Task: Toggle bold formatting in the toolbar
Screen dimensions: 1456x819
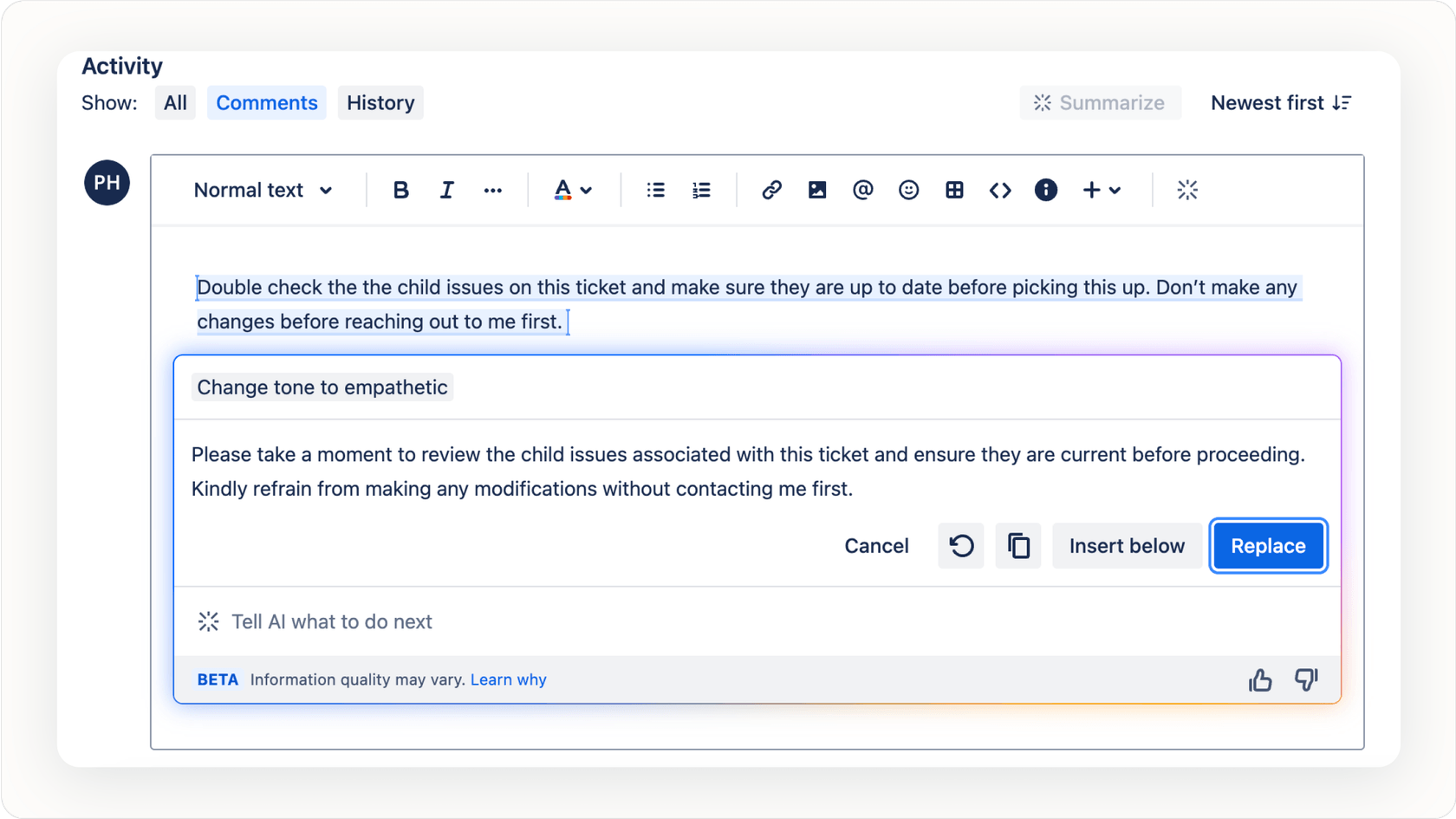Action: coord(400,190)
